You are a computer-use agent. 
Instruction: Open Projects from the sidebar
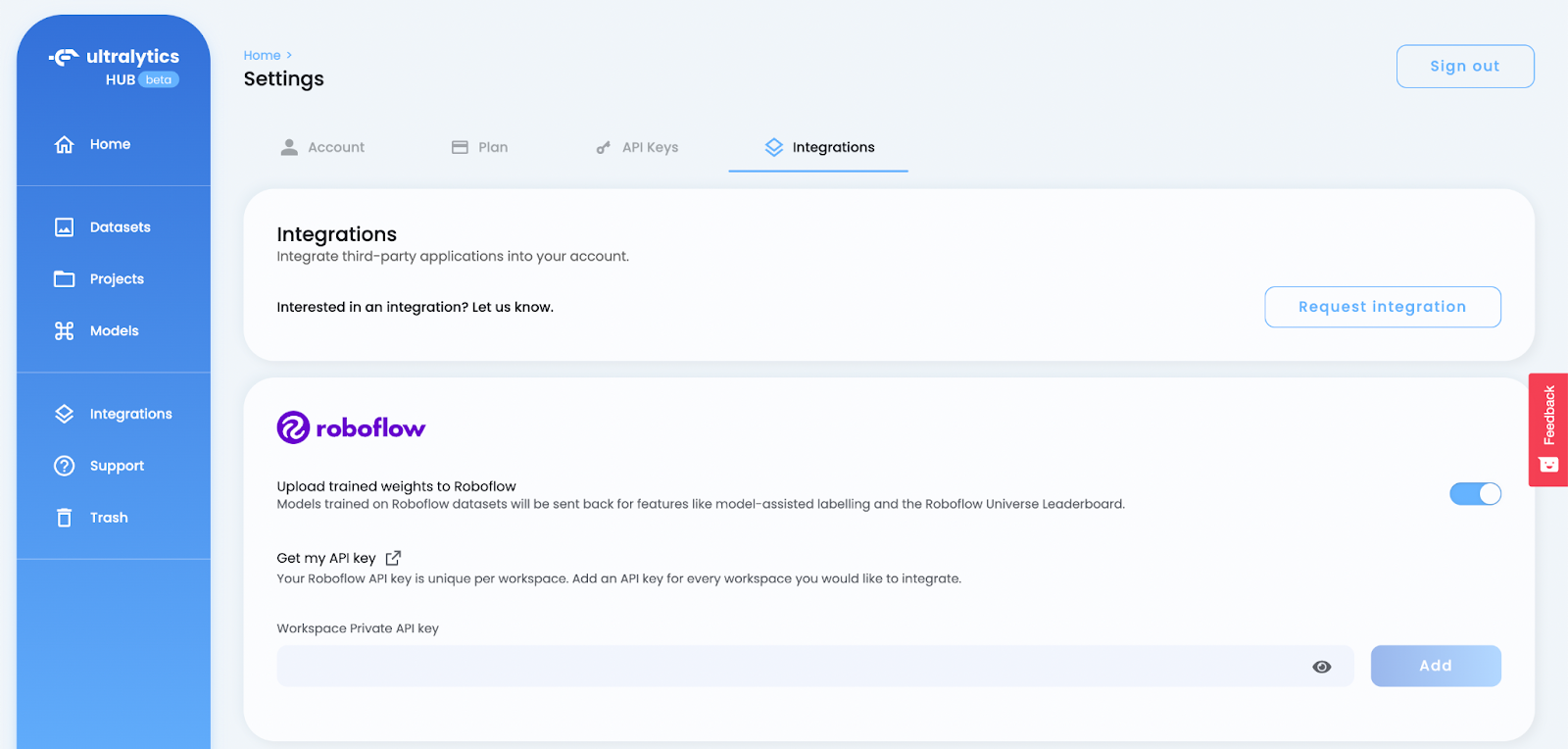99,279
